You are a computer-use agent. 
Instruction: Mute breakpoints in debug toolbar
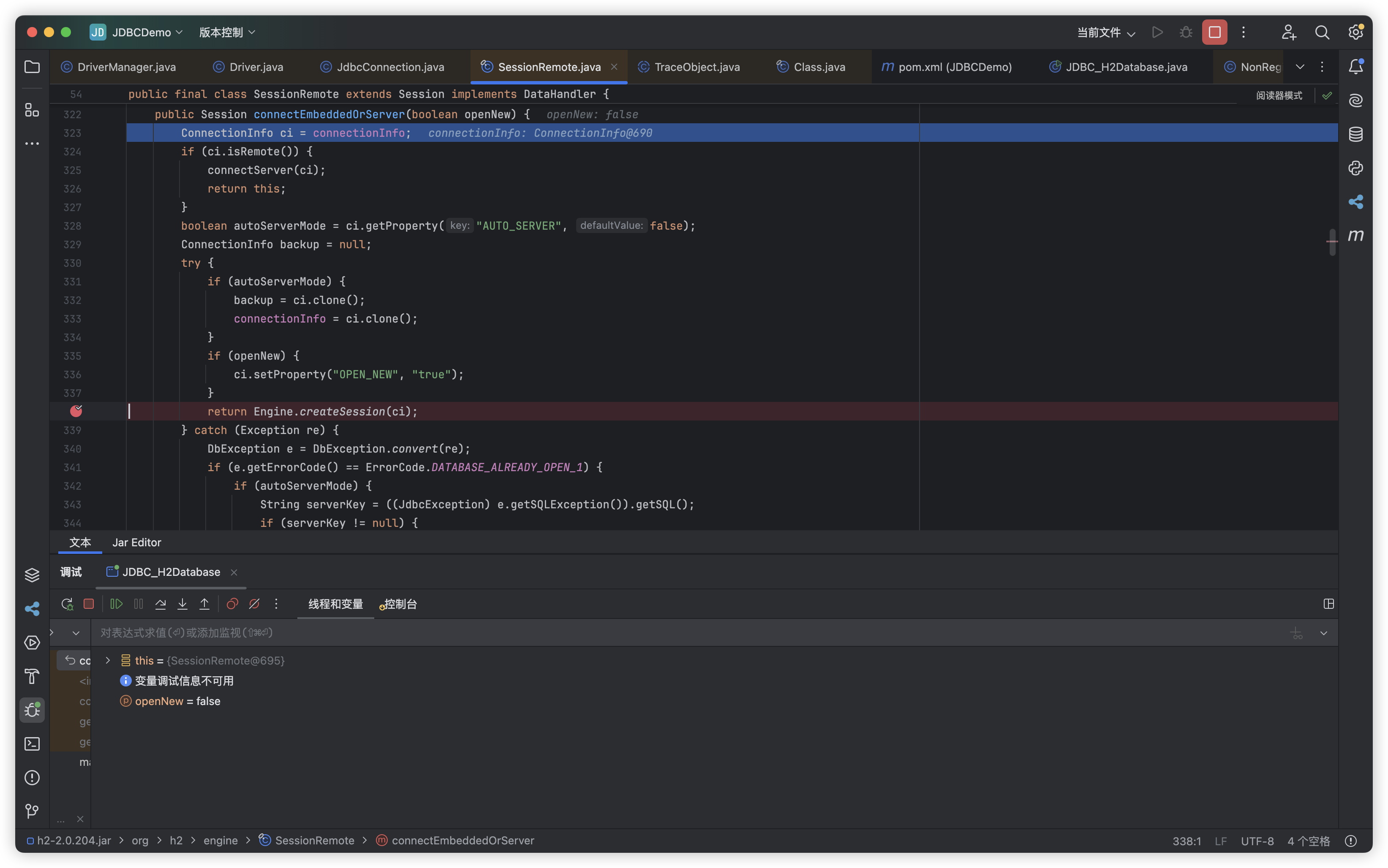click(254, 604)
